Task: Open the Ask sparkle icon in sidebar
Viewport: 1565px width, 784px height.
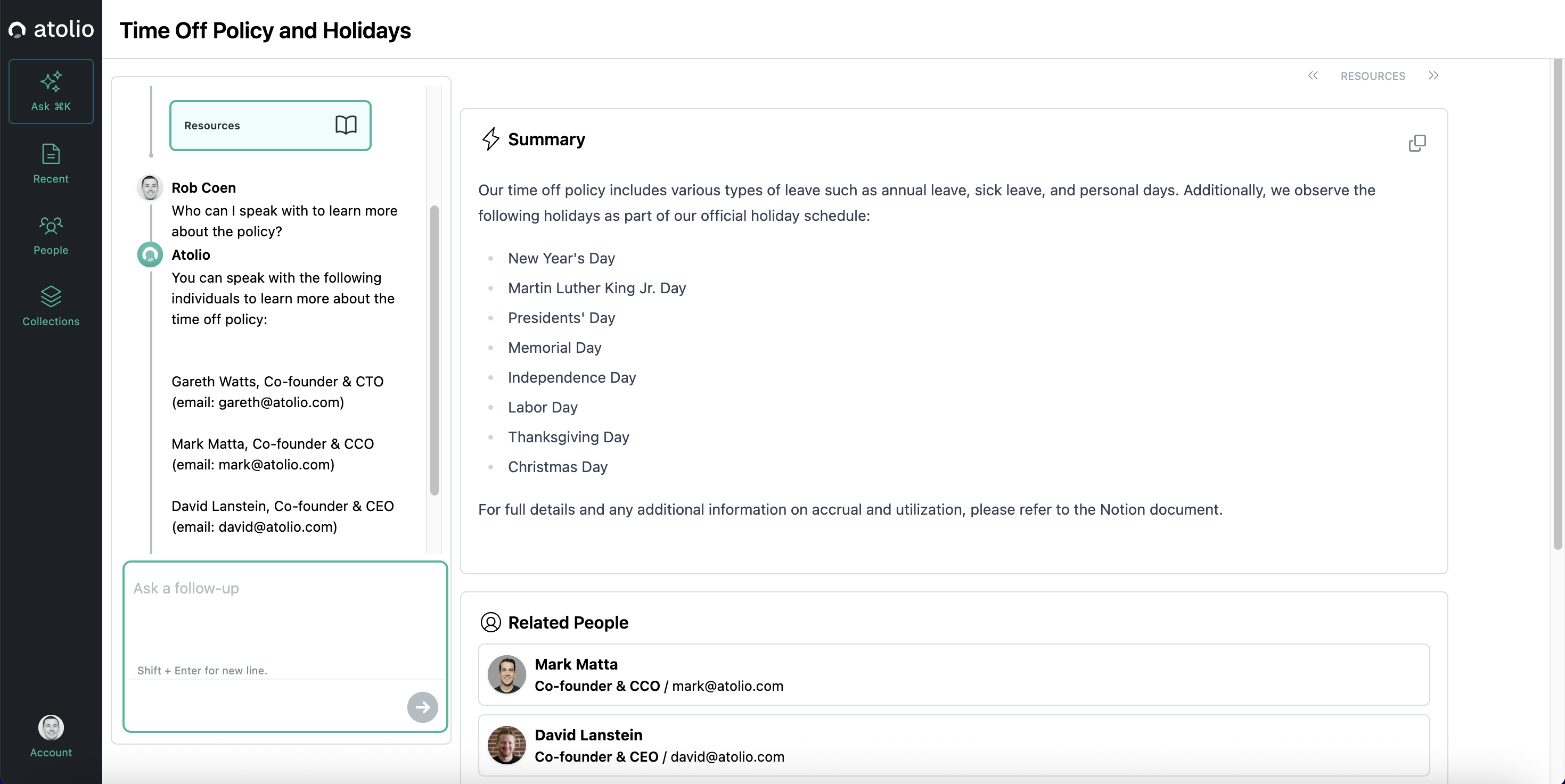Action: [x=51, y=82]
